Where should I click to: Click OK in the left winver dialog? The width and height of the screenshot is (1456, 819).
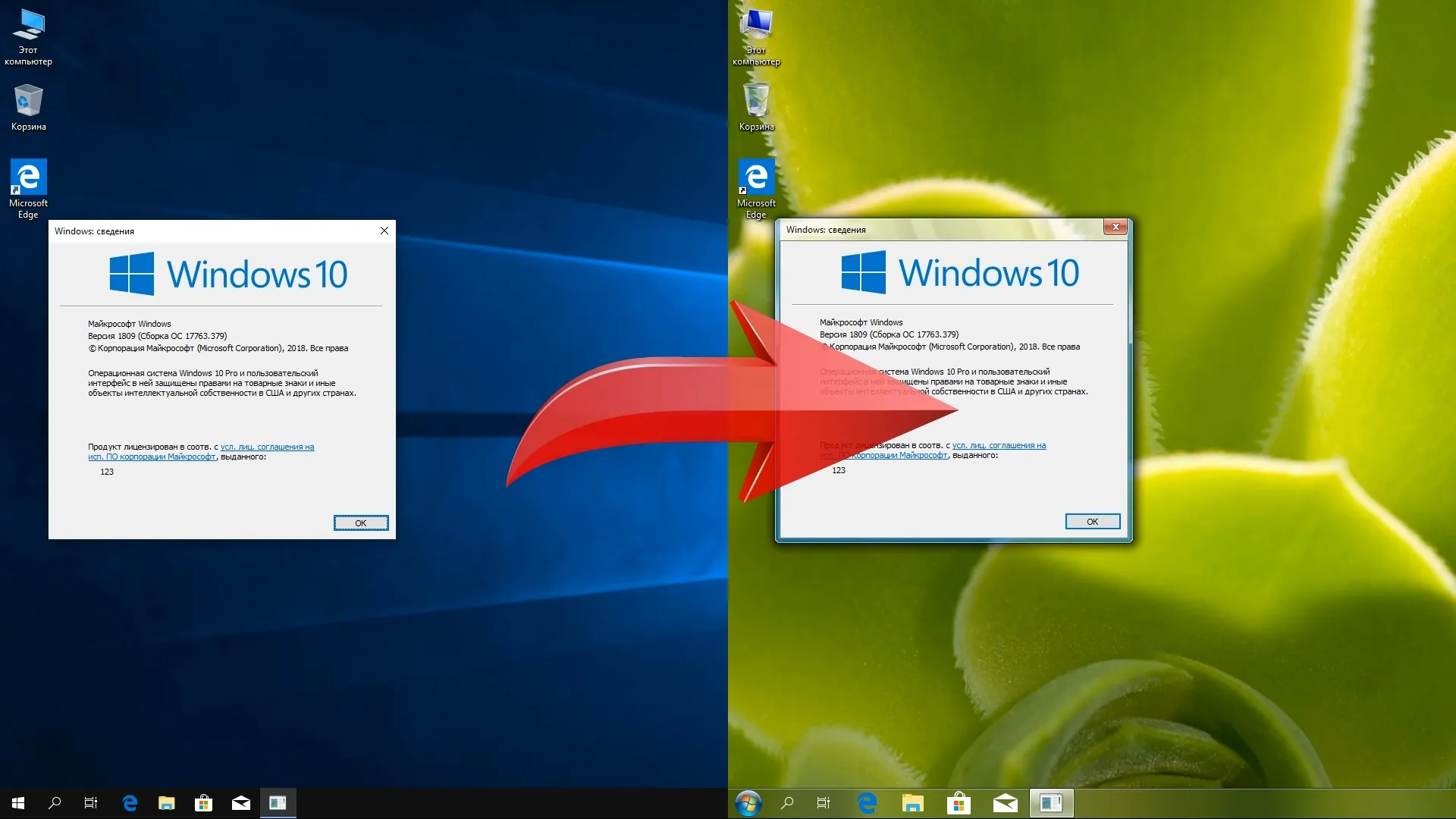click(361, 522)
